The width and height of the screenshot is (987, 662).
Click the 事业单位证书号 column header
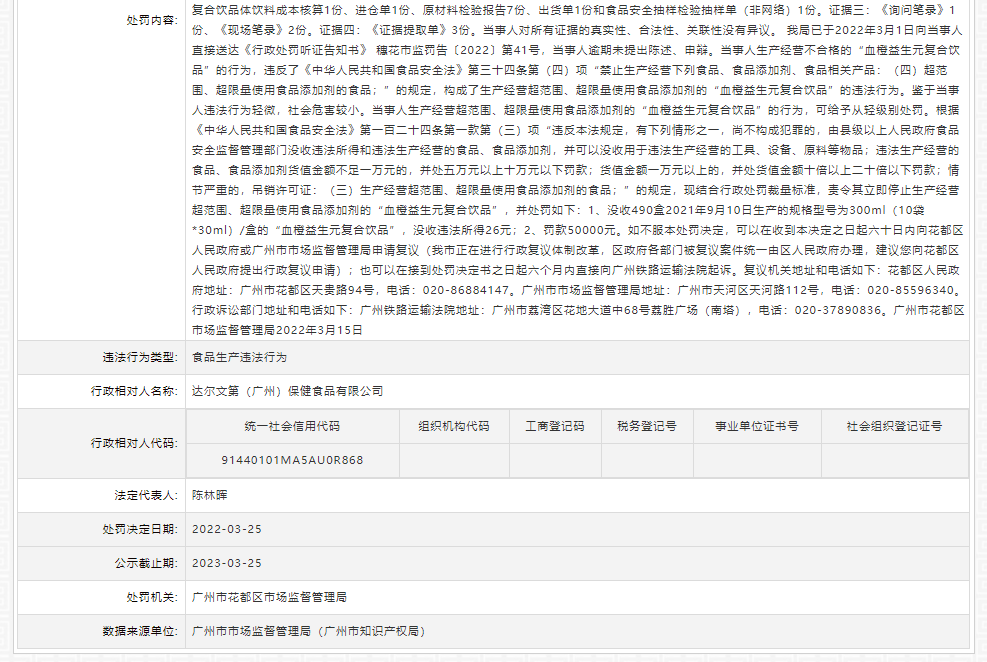point(757,426)
